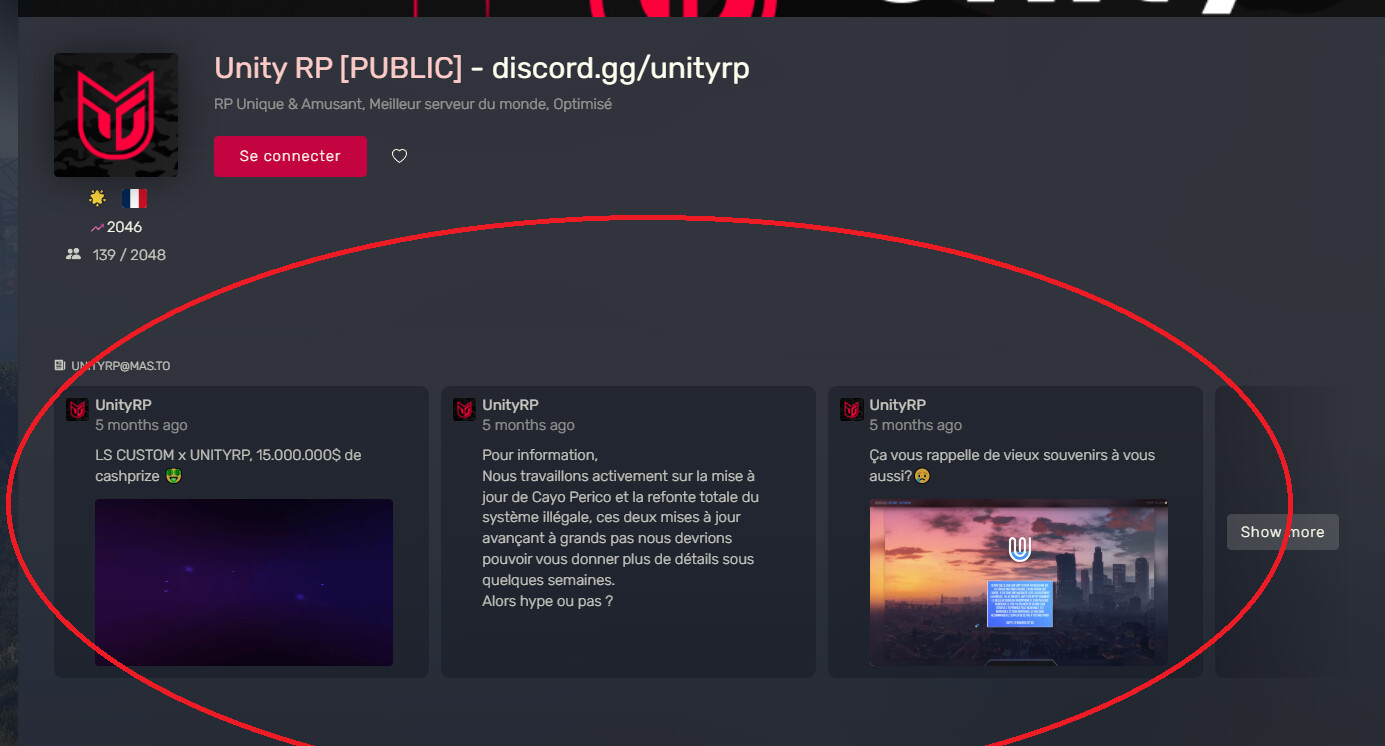This screenshot has width=1385, height=746.
Task: Click the '5 months ago' timestamp on the Cayo Perico post
Action: (x=528, y=425)
